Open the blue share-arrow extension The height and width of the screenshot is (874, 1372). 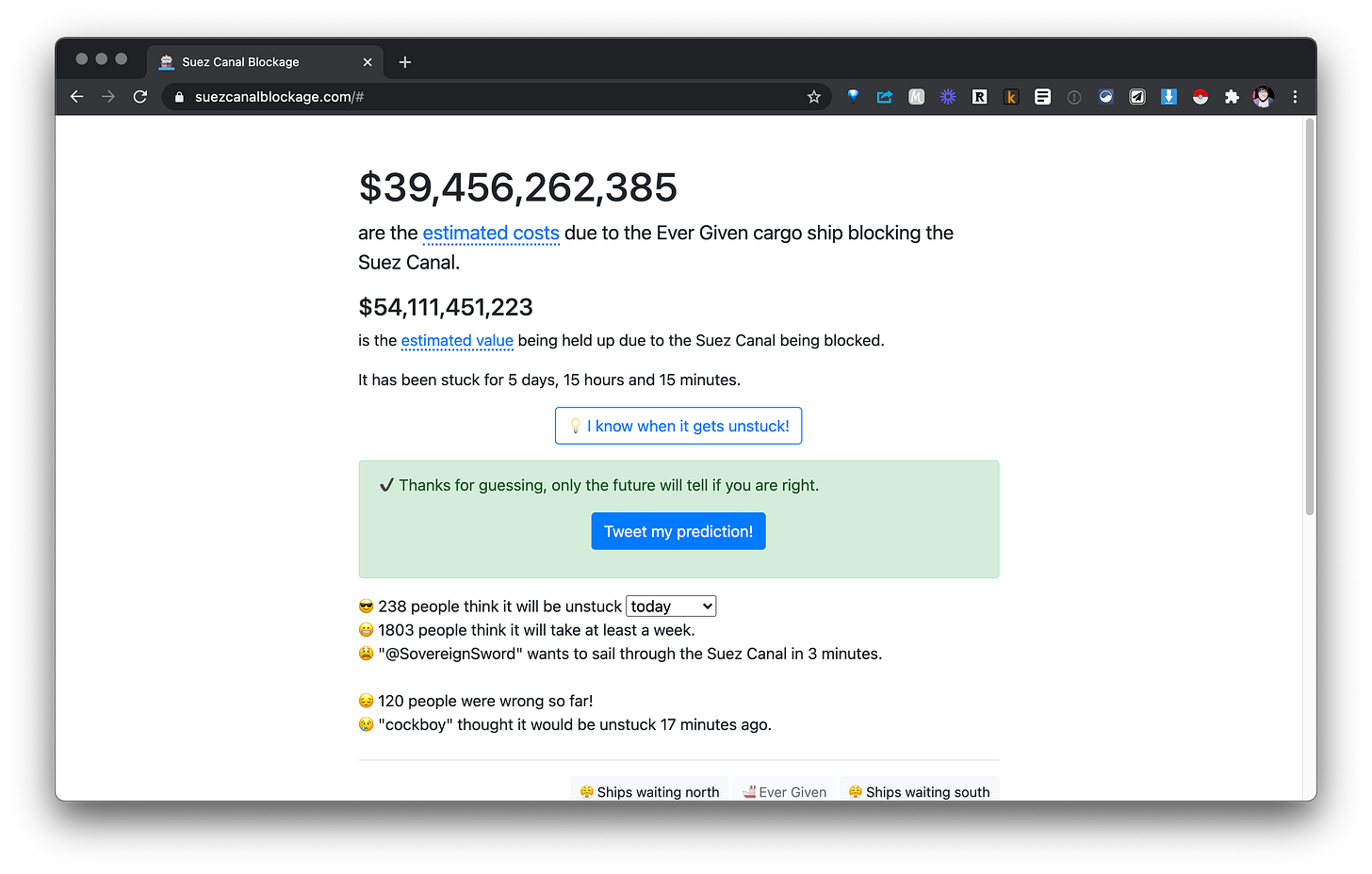point(885,97)
